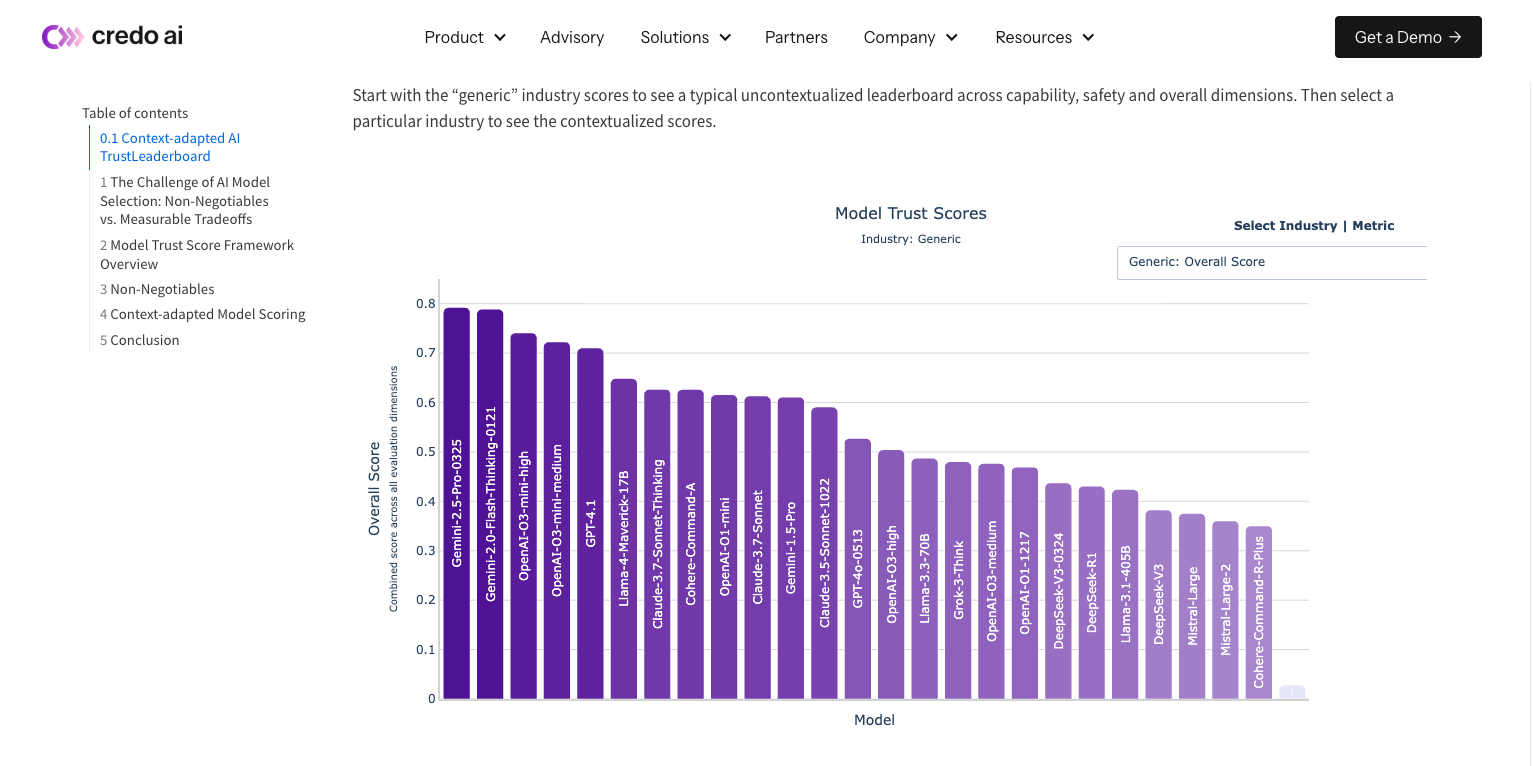Open the Product dropdown menu
This screenshot has width=1533, height=766.
(465, 37)
